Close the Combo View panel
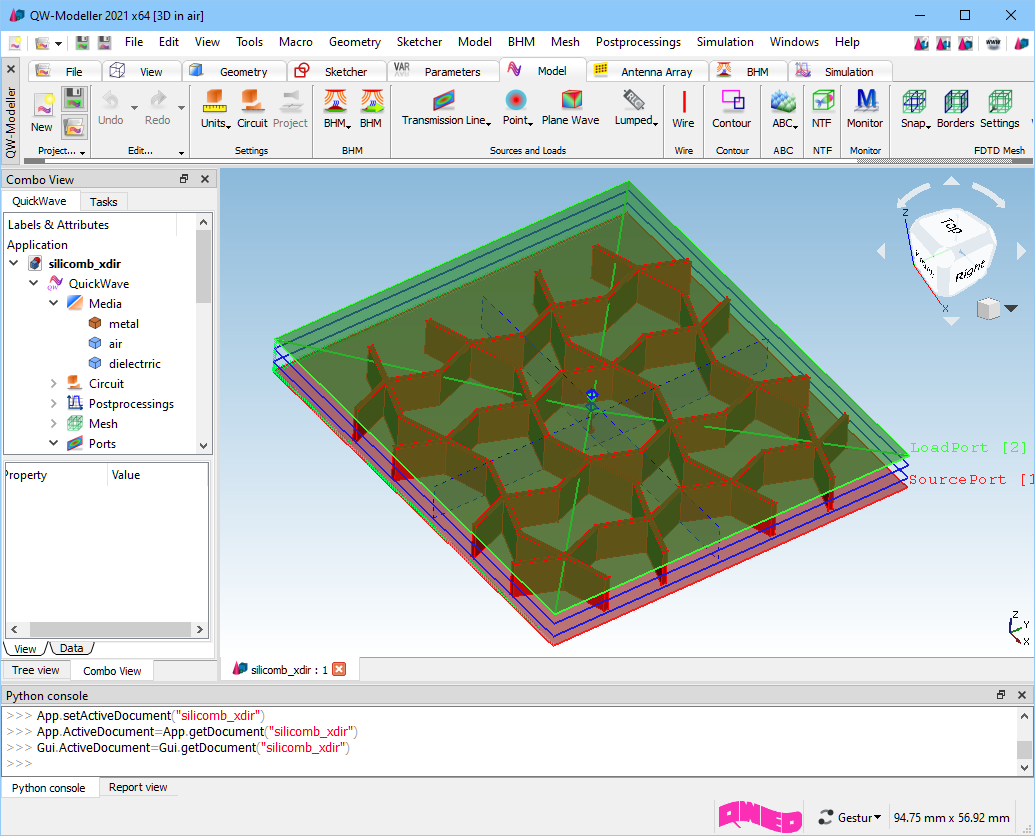This screenshot has height=836, width=1035. click(x=205, y=179)
